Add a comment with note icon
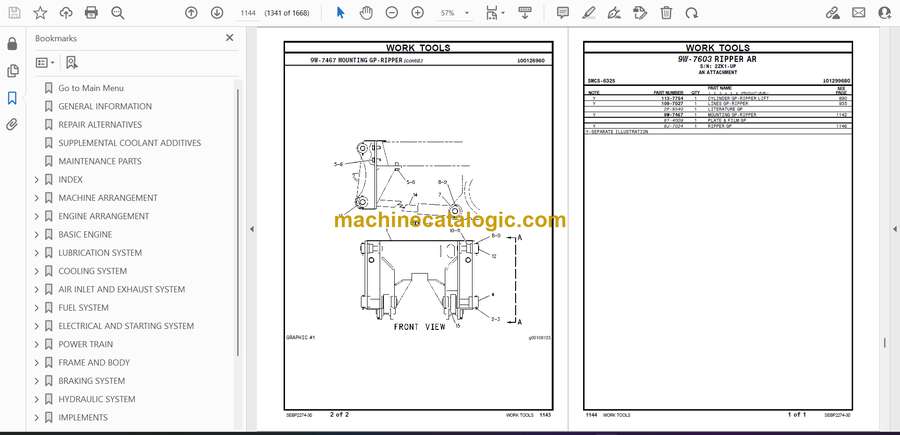The image size is (900, 435). click(x=562, y=13)
